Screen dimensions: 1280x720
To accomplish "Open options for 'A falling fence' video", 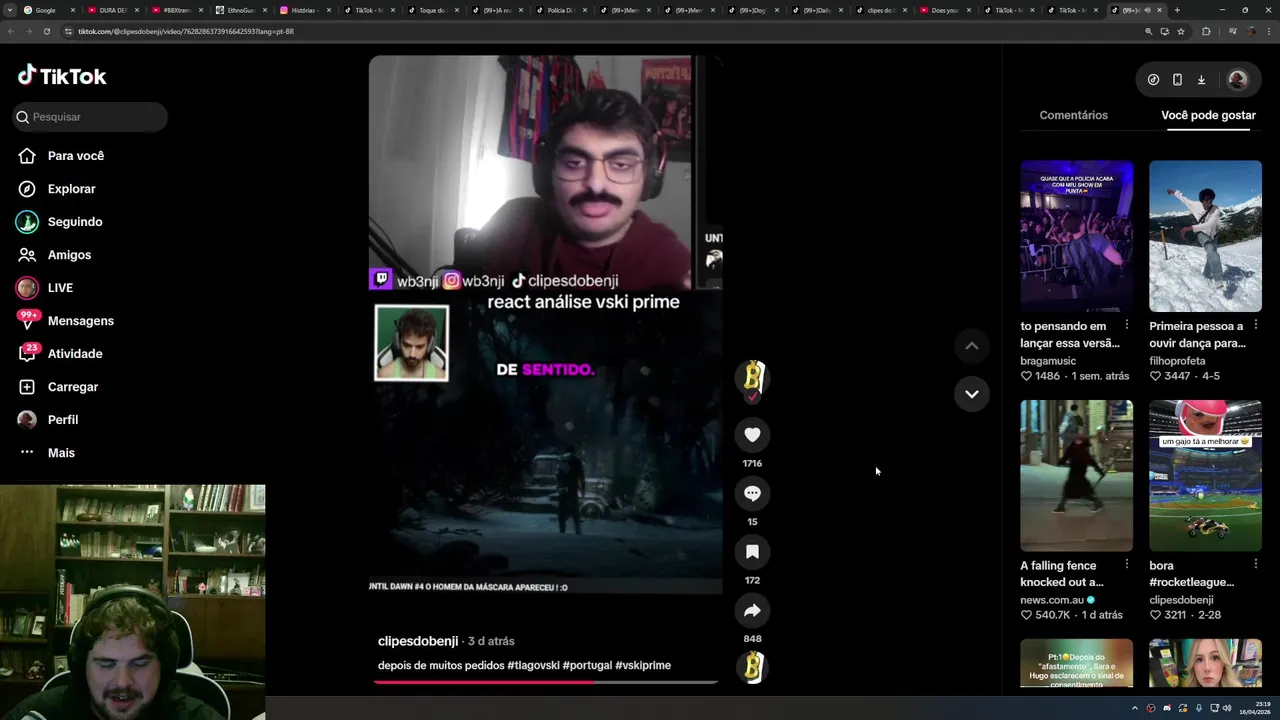I will click(x=1127, y=564).
